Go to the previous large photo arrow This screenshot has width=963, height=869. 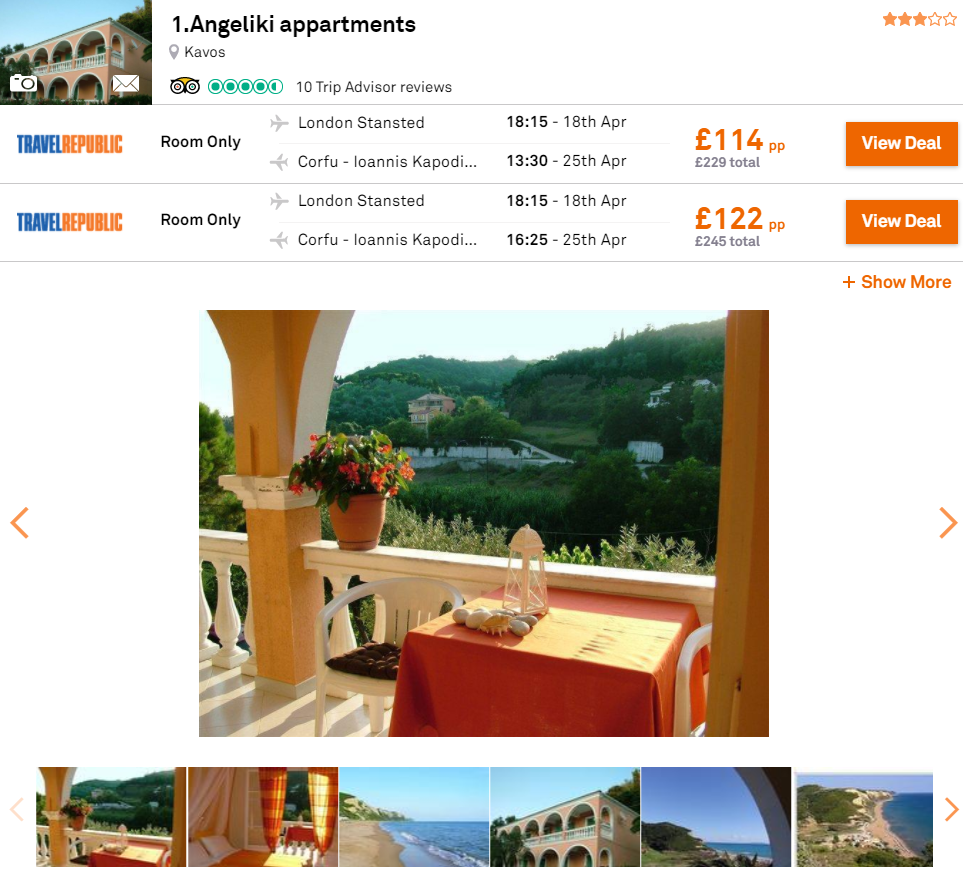pyautogui.click(x=20, y=523)
